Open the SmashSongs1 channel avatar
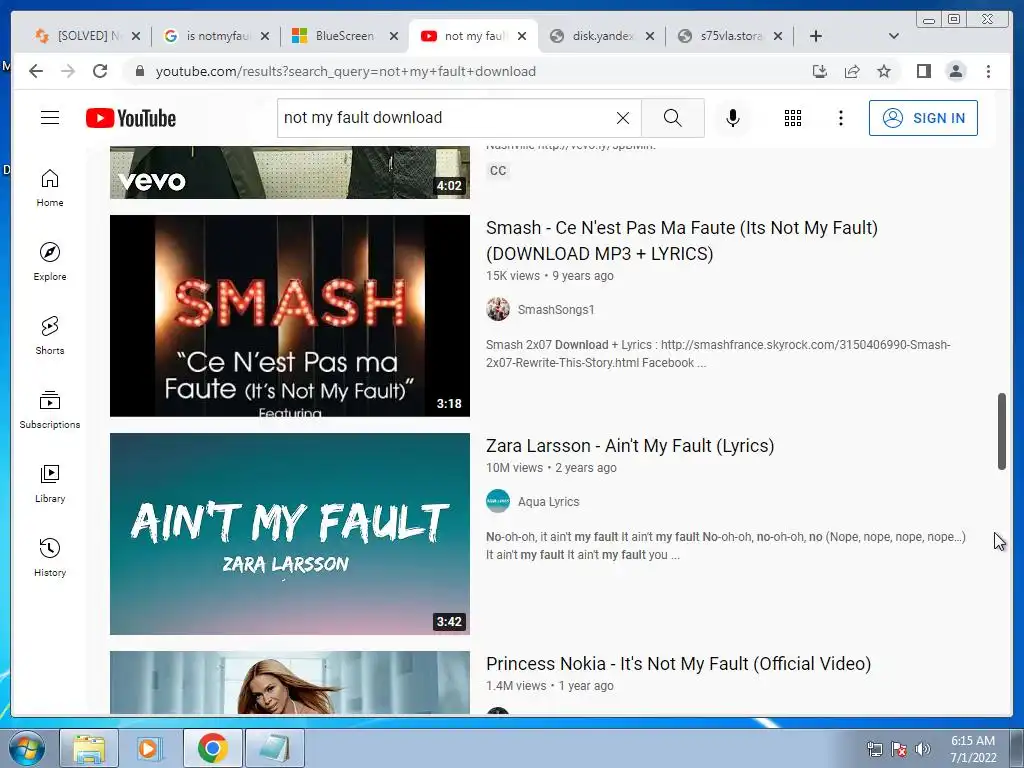The image size is (1024, 768). (x=498, y=309)
